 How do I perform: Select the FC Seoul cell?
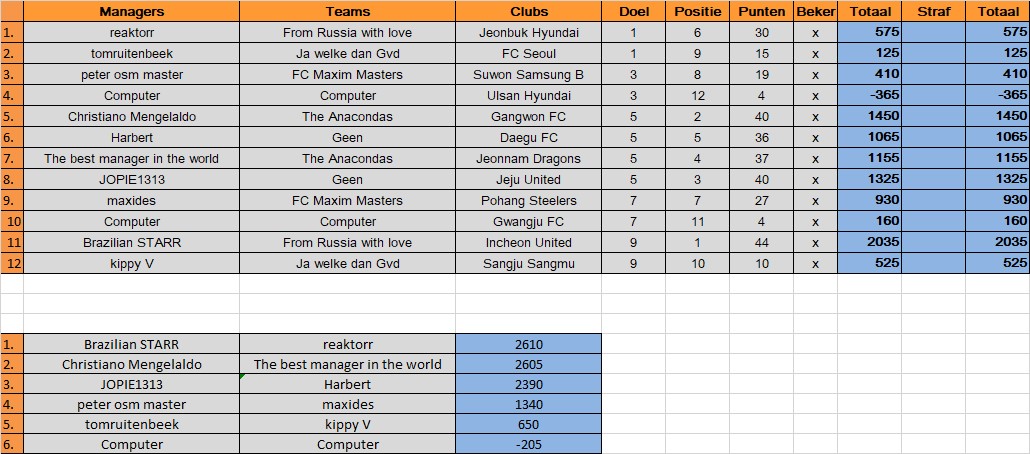(x=528, y=53)
